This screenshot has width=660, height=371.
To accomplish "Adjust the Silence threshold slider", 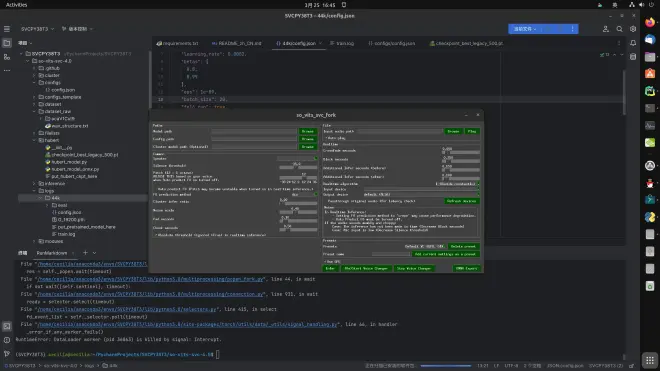I will click(298, 167).
